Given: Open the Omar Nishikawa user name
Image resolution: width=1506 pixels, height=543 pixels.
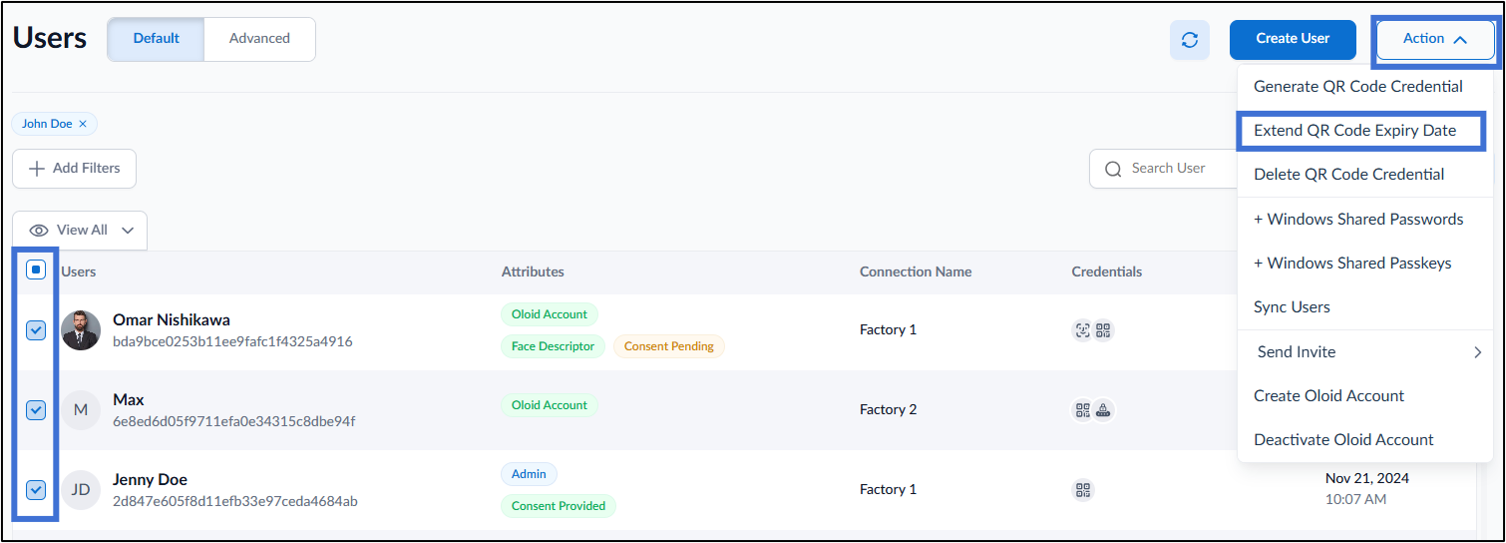Looking at the screenshot, I should (x=171, y=320).
